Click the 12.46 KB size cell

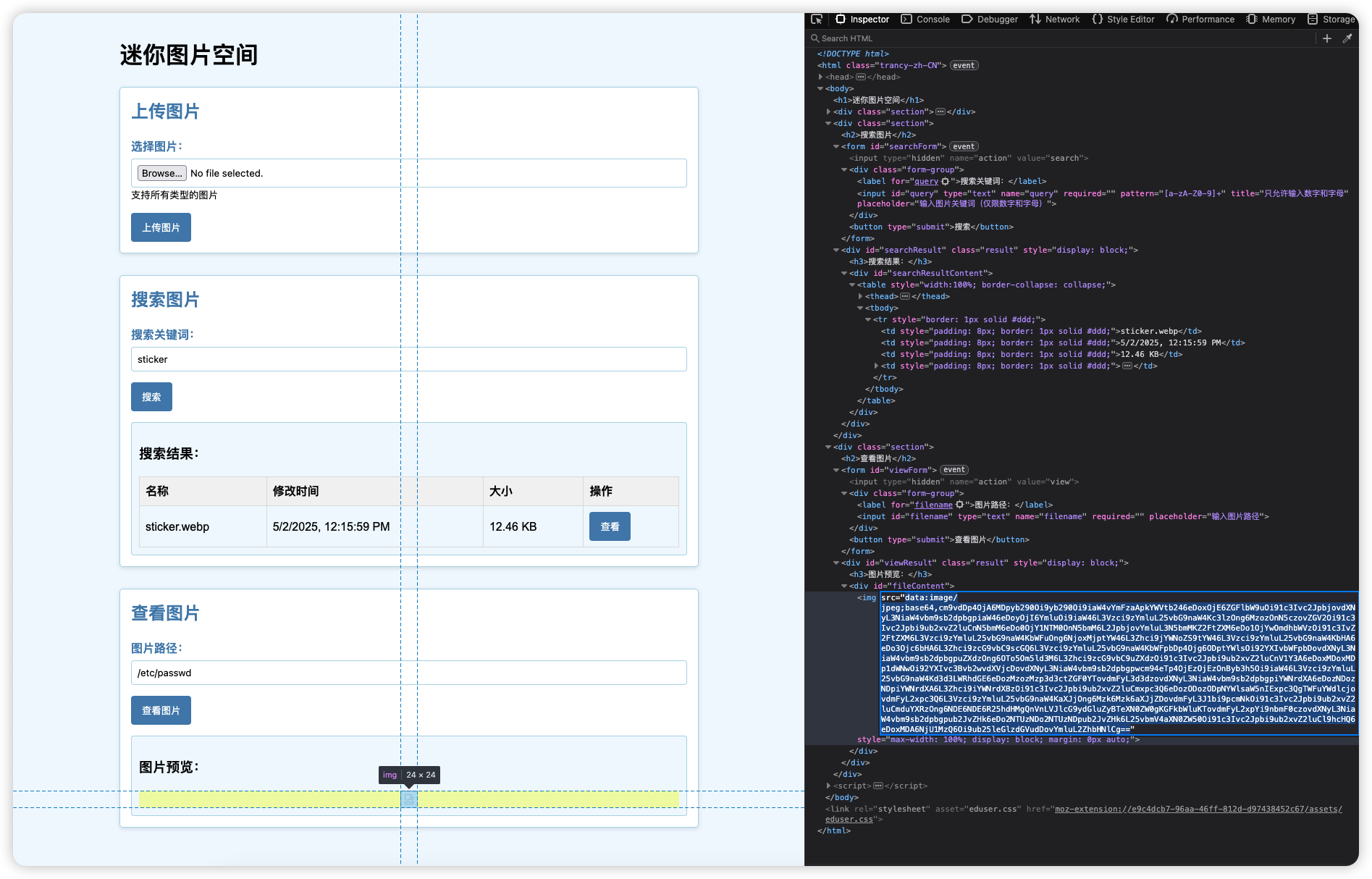pos(533,526)
